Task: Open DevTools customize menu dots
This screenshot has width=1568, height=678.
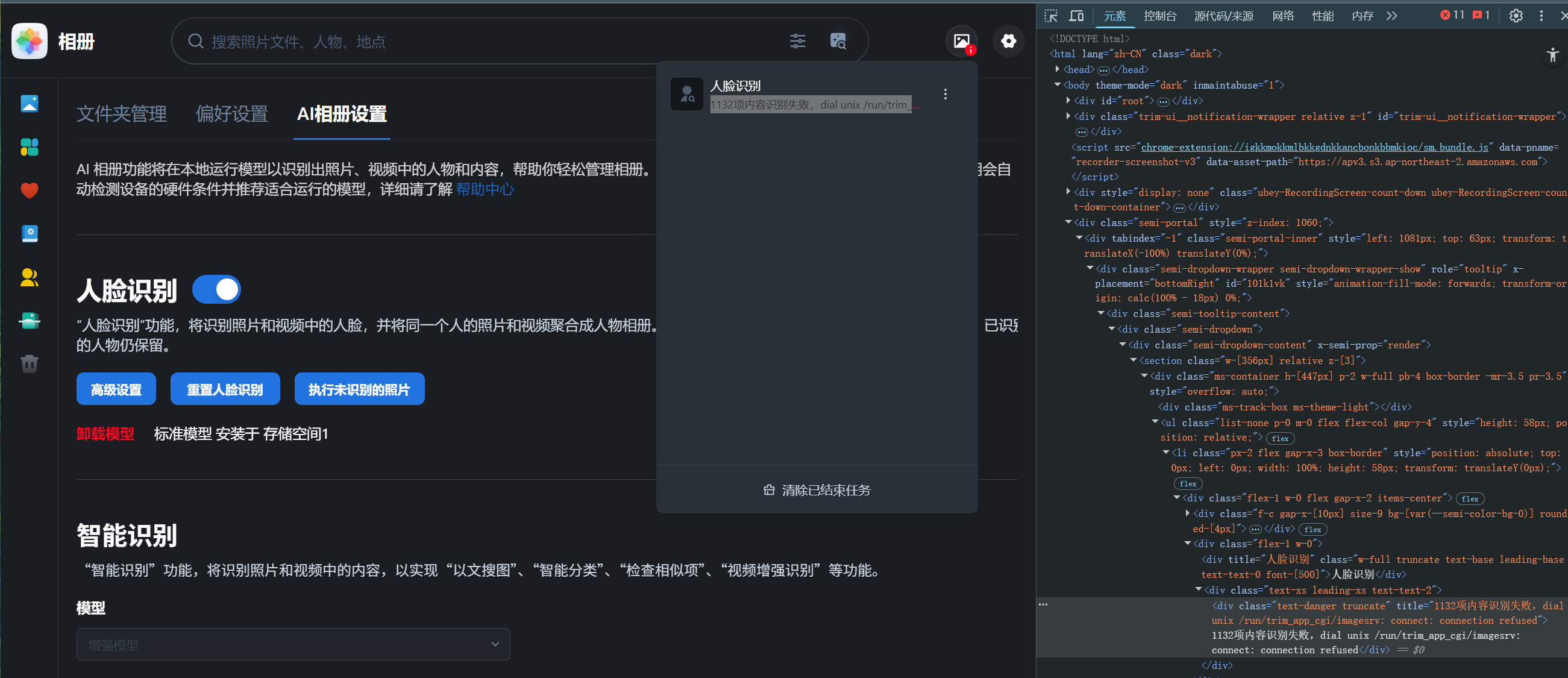Action: click(1541, 16)
